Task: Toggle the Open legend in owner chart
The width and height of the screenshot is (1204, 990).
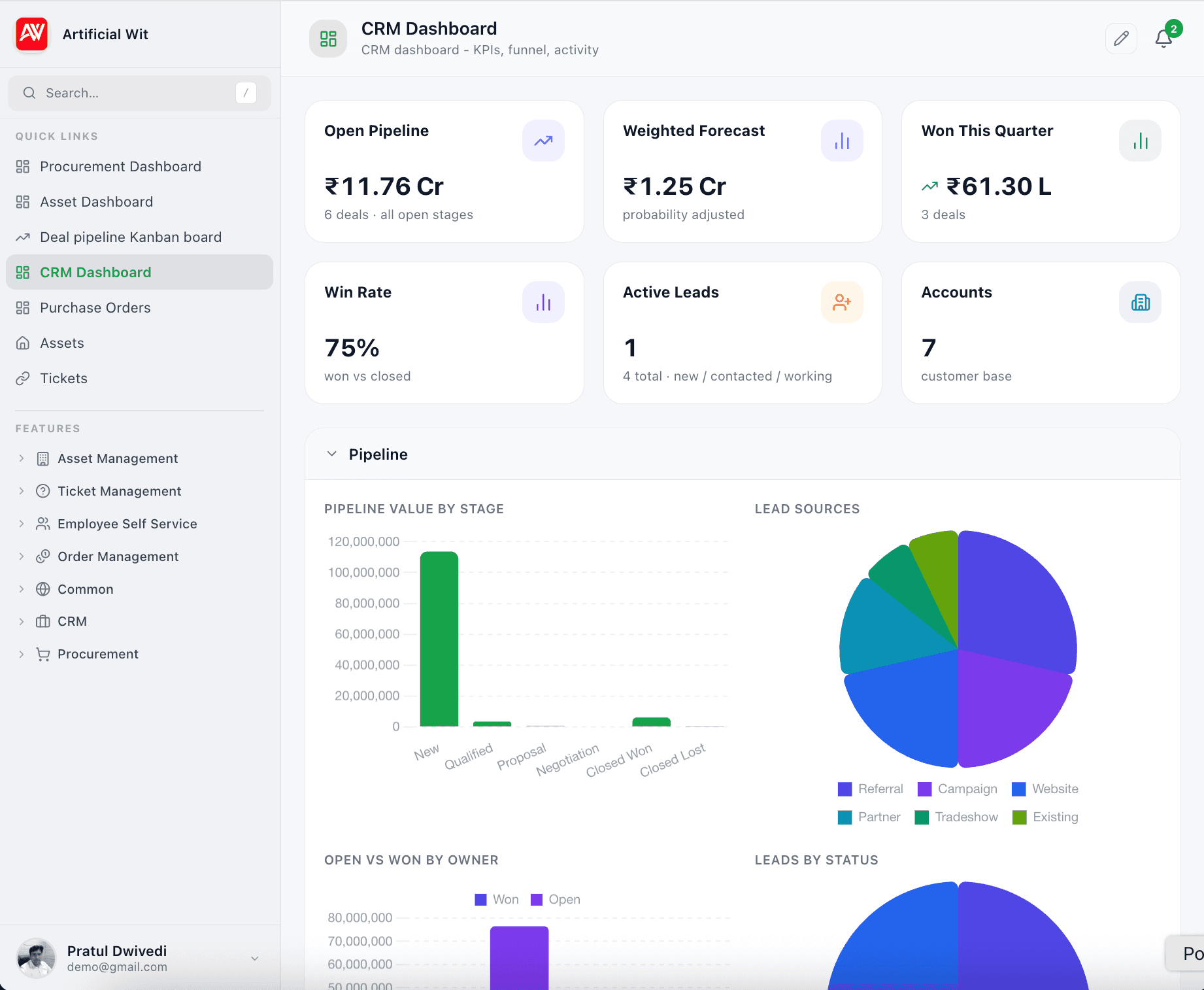Action: pyautogui.click(x=556, y=900)
